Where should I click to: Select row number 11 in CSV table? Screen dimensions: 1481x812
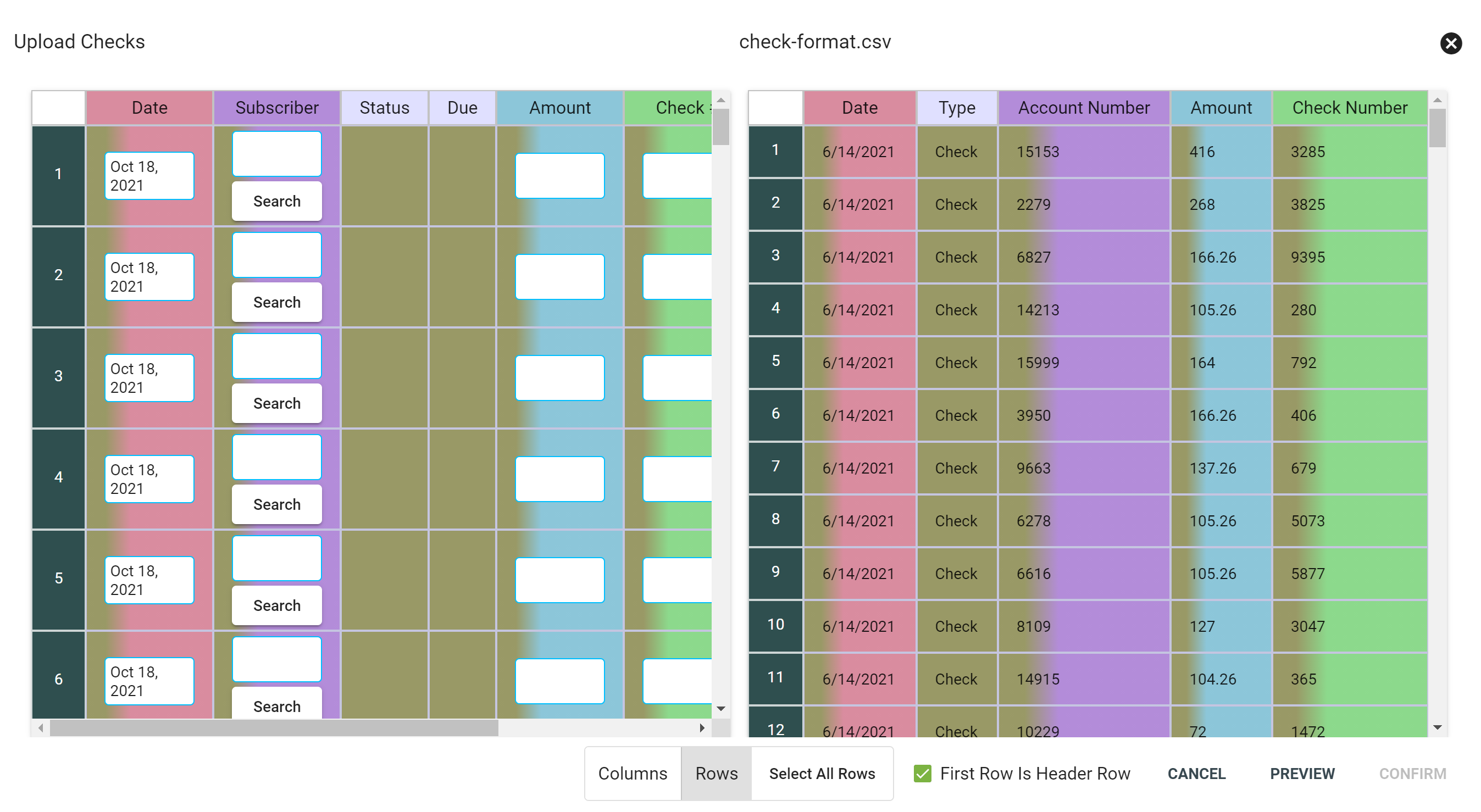tap(775, 678)
